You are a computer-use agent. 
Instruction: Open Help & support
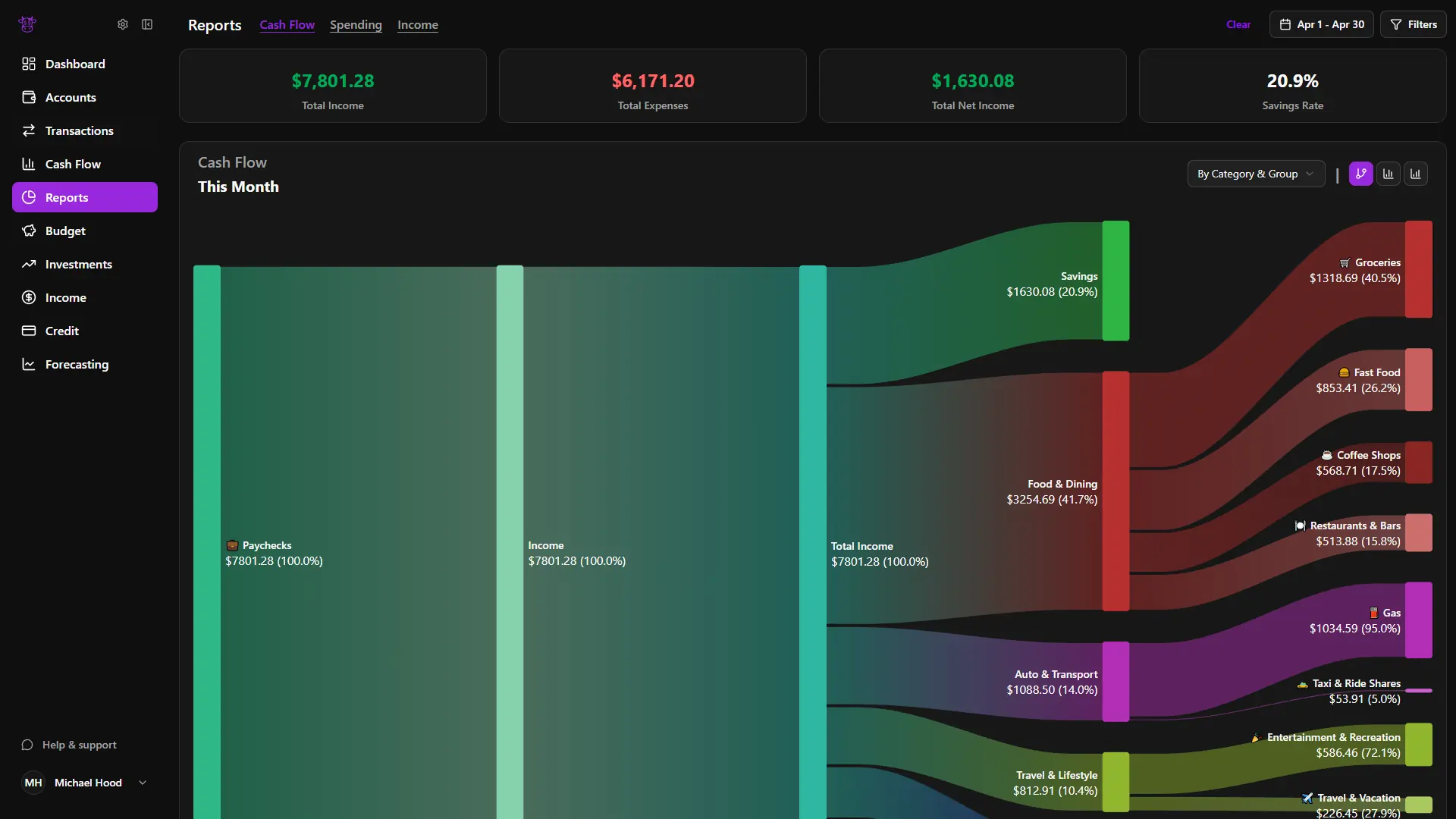click(x=69, y=745)
